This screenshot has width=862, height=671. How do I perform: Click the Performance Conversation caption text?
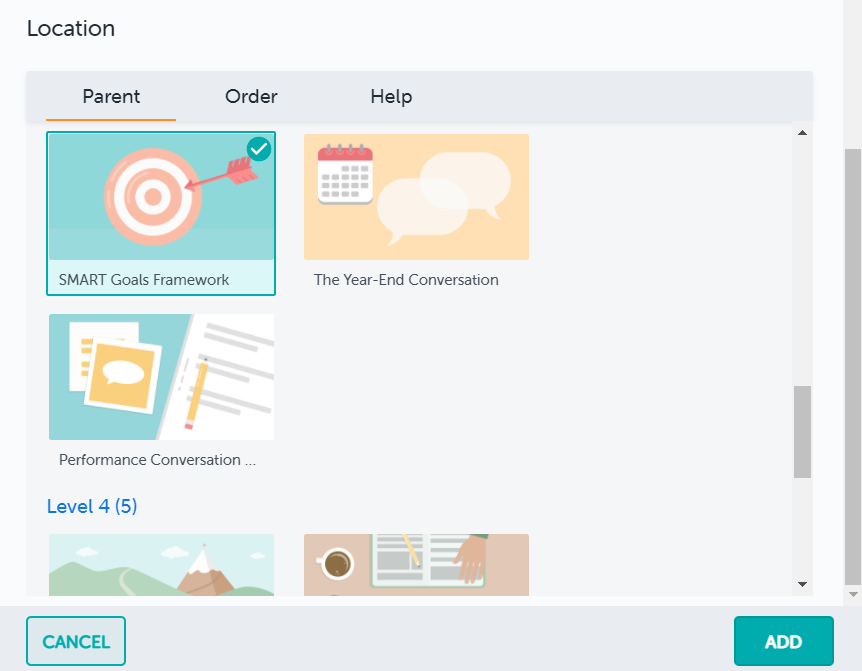[x=157, y=460]
